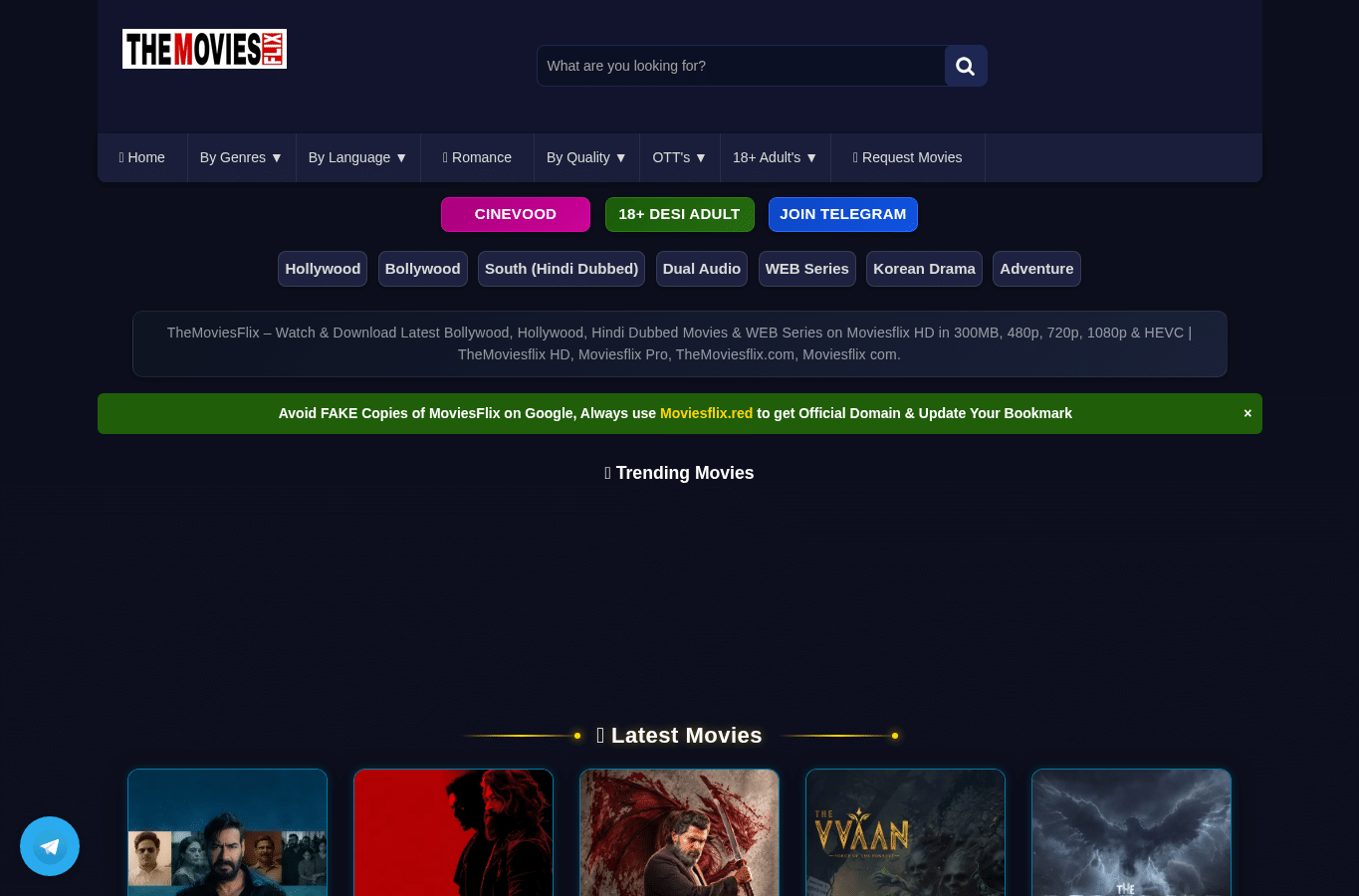Open the floating Telegram chat icon
1359x896 pixels.
[50, 846]
